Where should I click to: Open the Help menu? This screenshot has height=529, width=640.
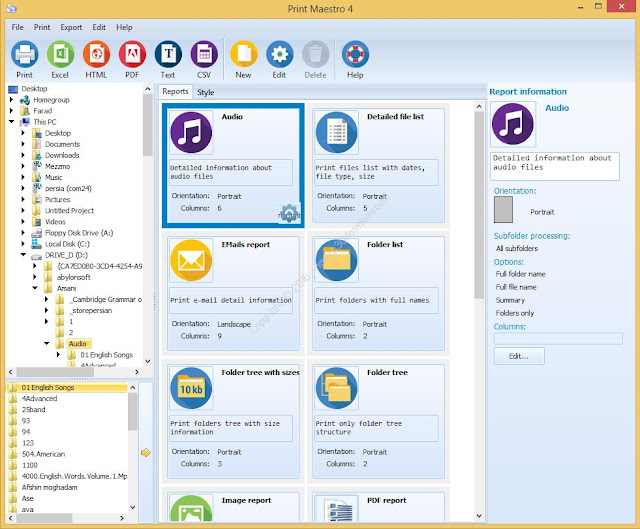[x=124, y=27]
